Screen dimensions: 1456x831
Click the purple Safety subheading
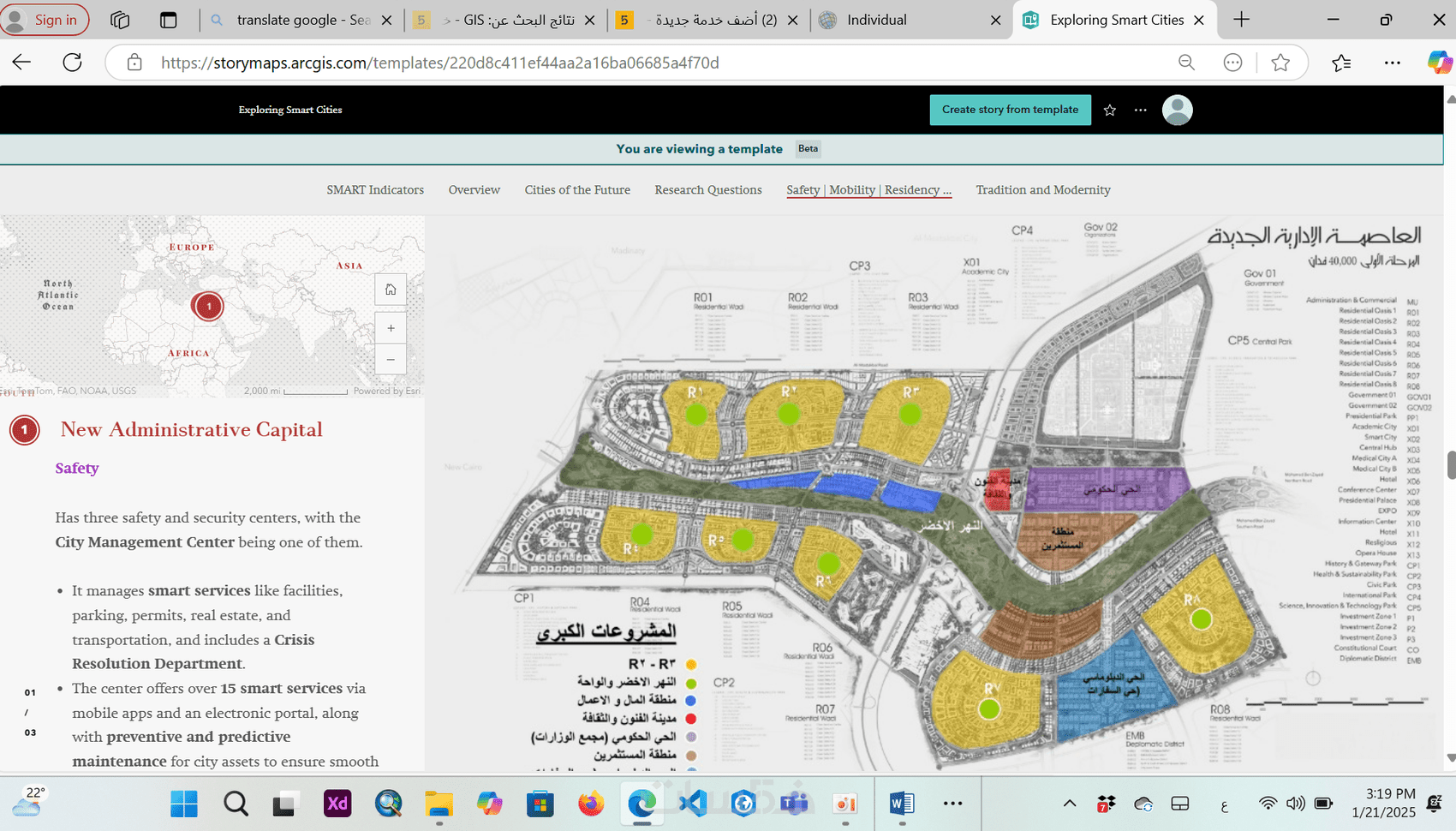77,468
